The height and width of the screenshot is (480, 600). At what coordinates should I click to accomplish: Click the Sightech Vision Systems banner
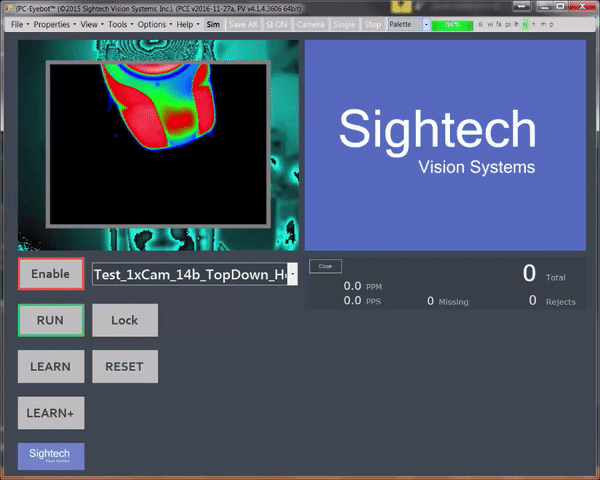(444, 145)
